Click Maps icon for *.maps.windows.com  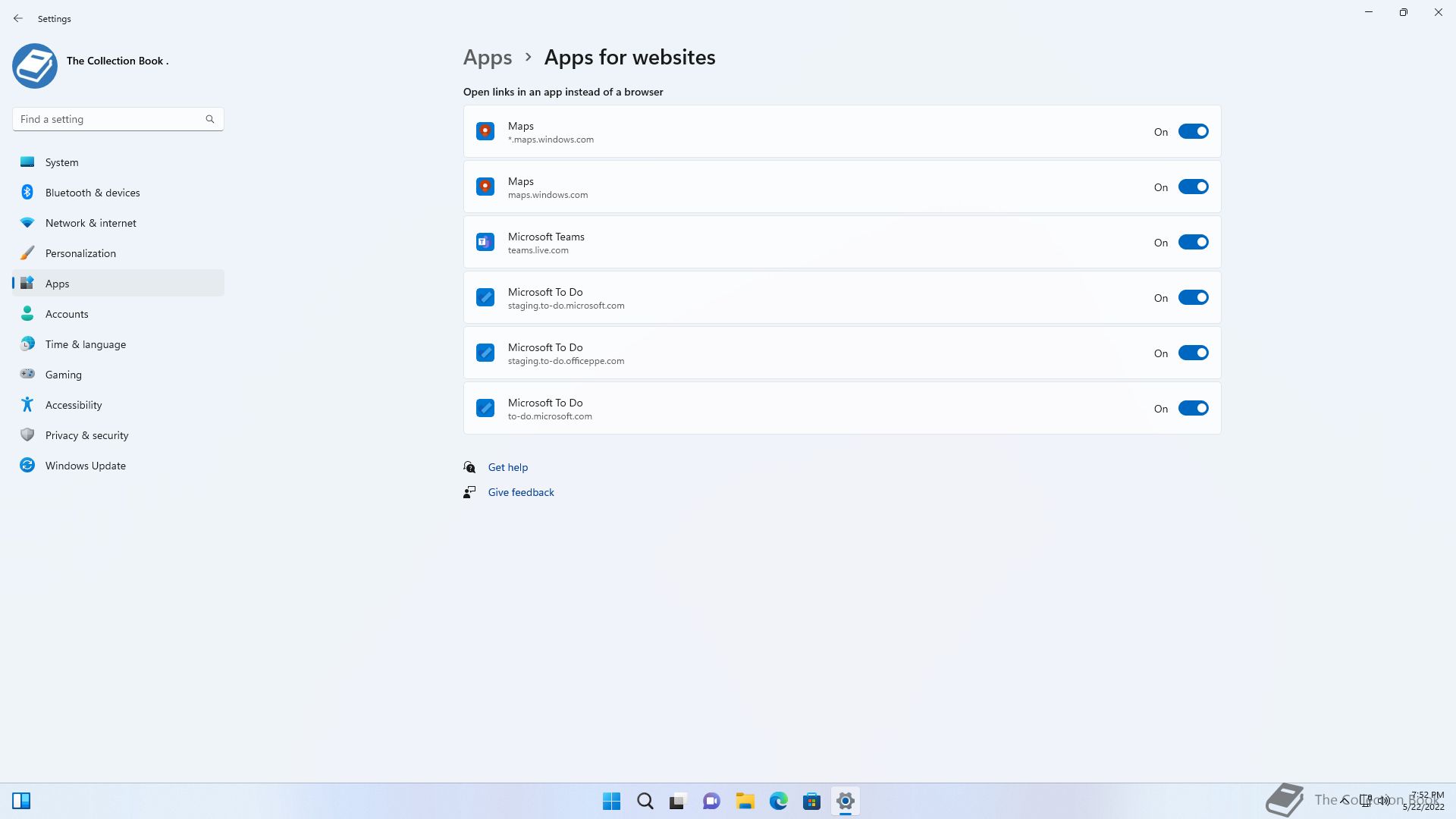point(485,131)
